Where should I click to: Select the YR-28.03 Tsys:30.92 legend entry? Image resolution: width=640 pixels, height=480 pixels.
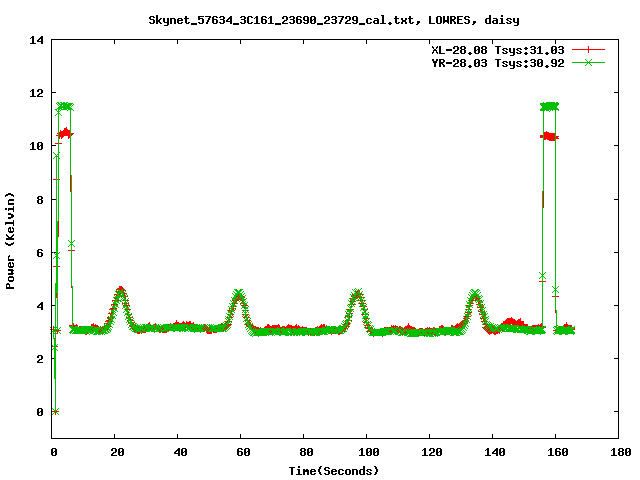click(x=498, y=63)
